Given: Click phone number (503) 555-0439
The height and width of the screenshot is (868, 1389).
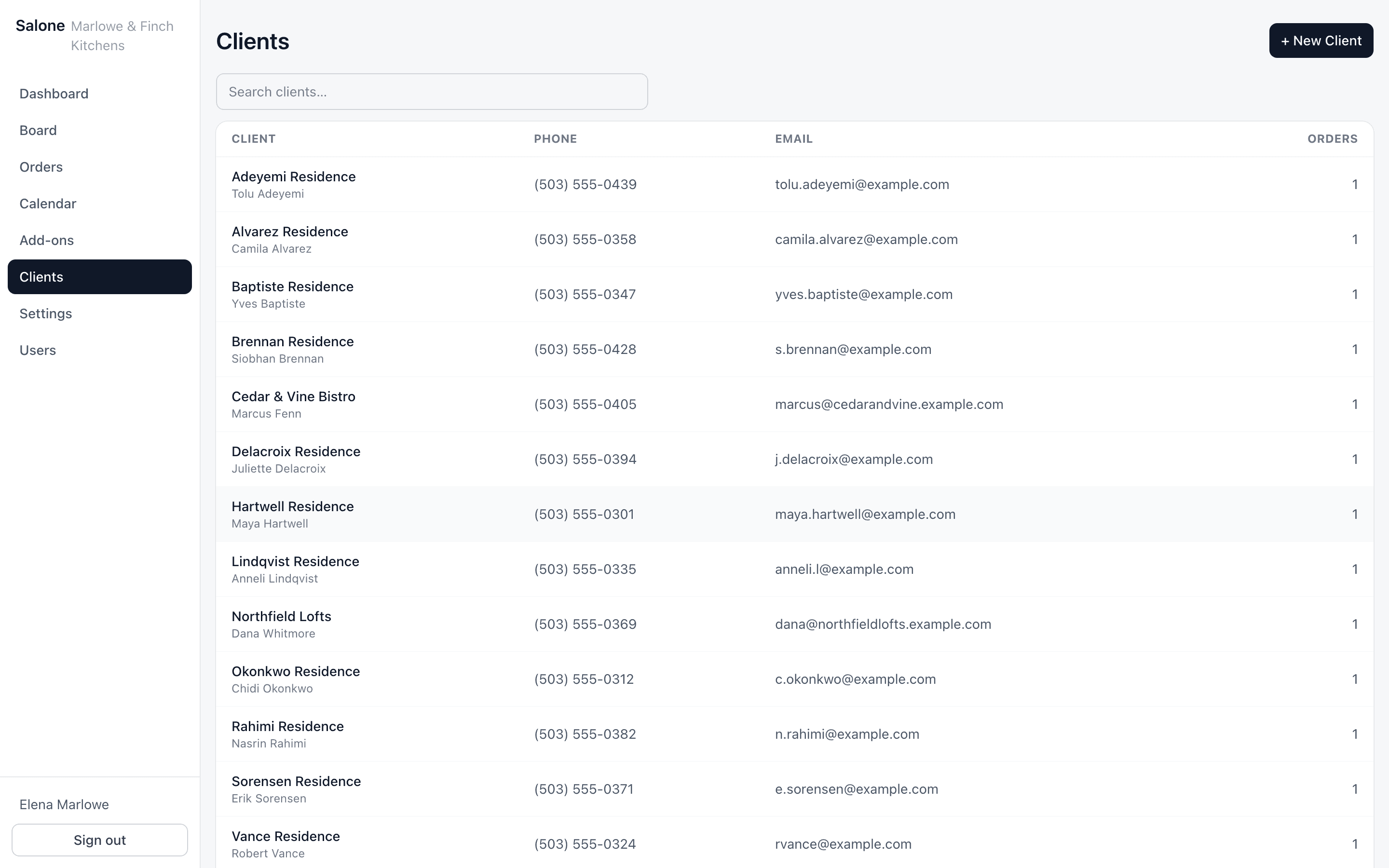Looking at the screenshot, I should (x=585, y=184).
